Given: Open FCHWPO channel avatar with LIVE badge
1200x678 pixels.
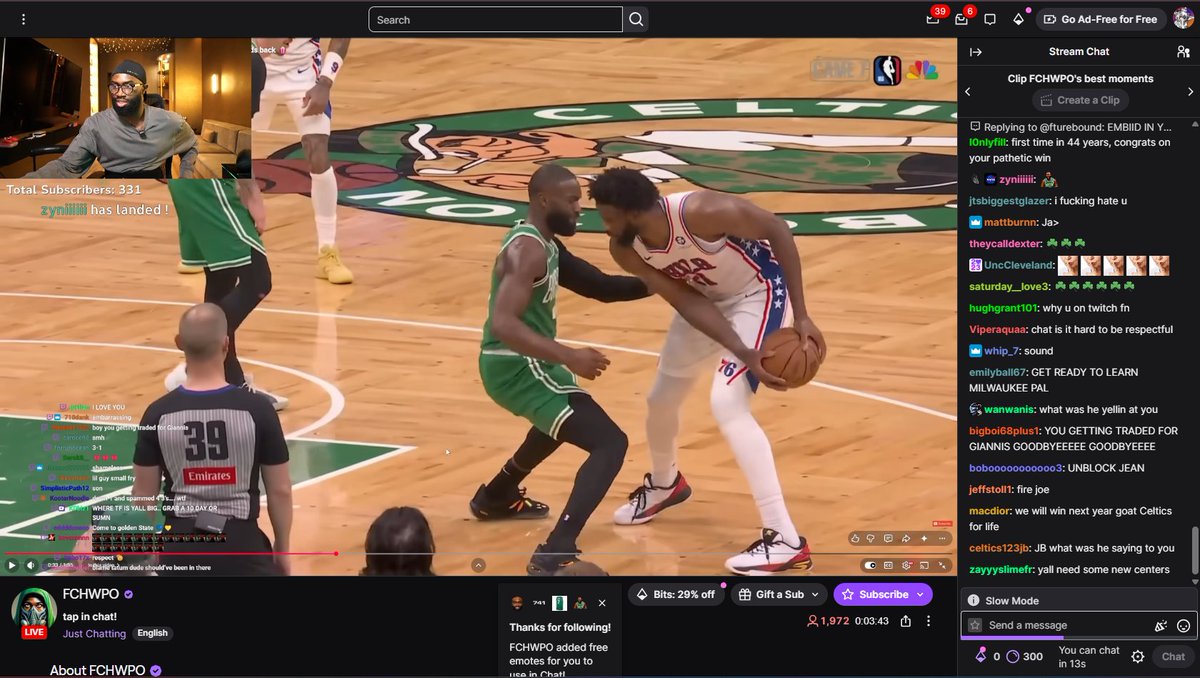Looking at the screenshot, I should pyautogui.click(x=34, y=611).
